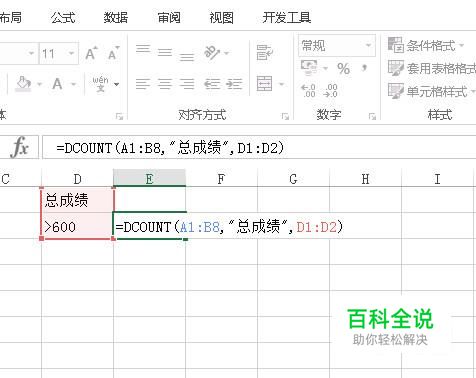Decrease the indent level
The width and height of the screenshot is (476, 378).
212,84
